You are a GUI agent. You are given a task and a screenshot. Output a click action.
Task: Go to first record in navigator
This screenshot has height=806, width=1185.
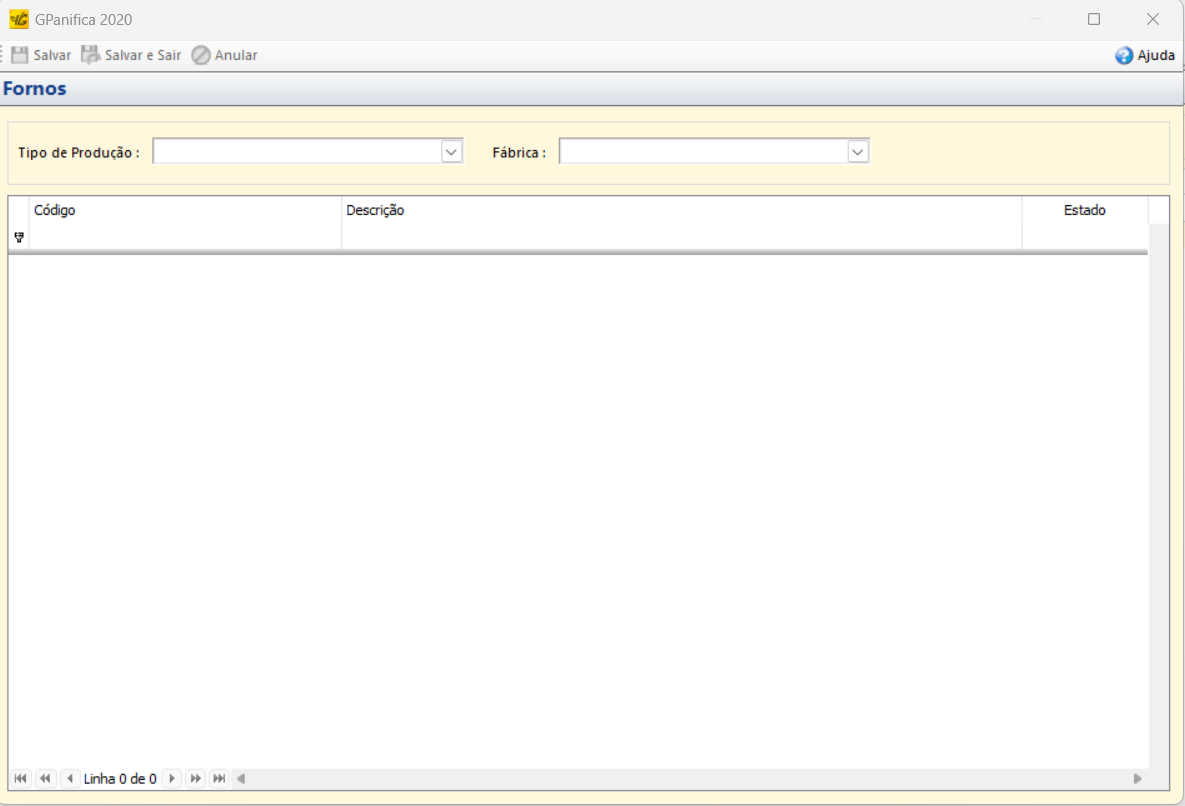click(20, 778)
